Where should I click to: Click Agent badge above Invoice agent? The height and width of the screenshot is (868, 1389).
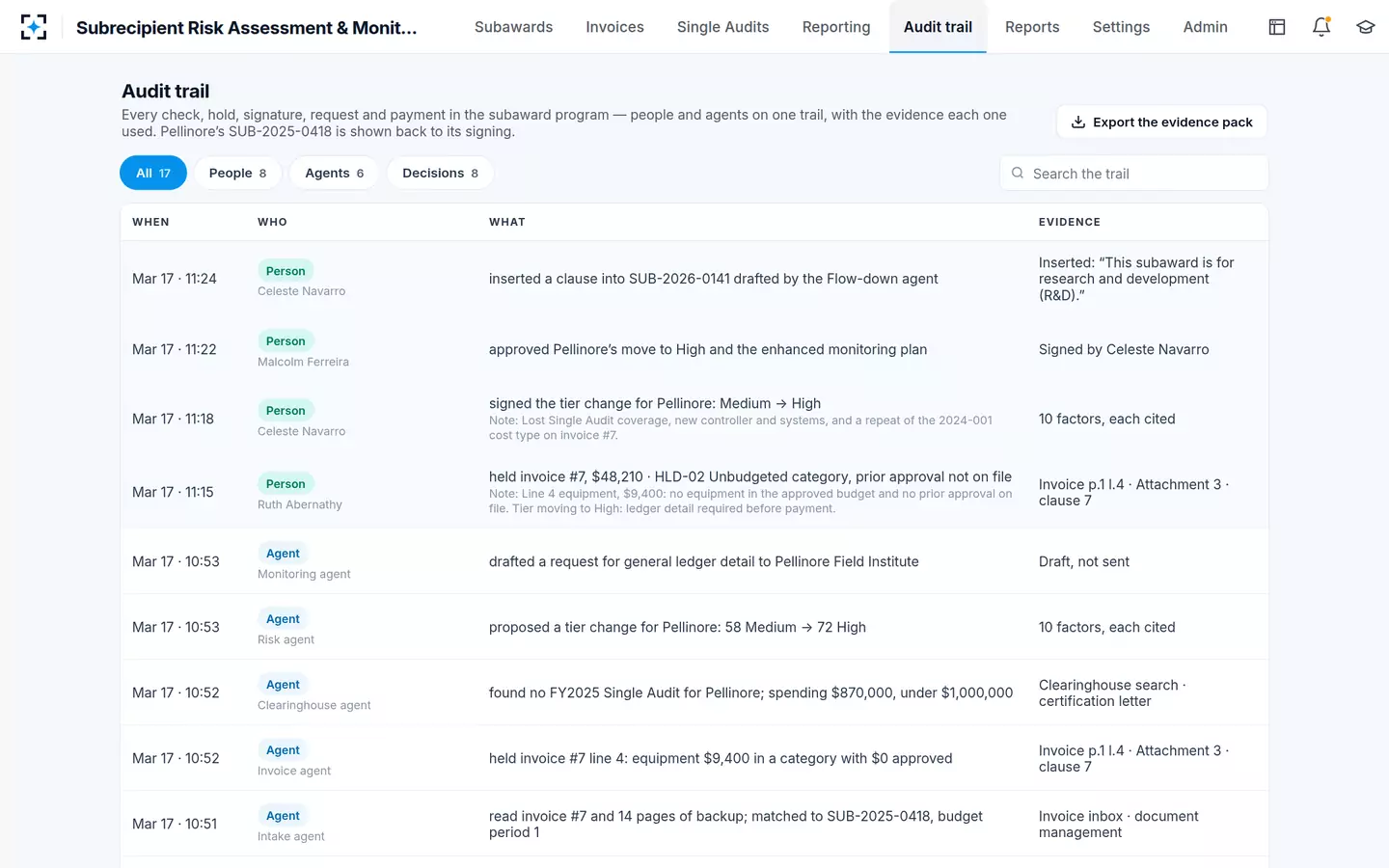tap(283, 749)
